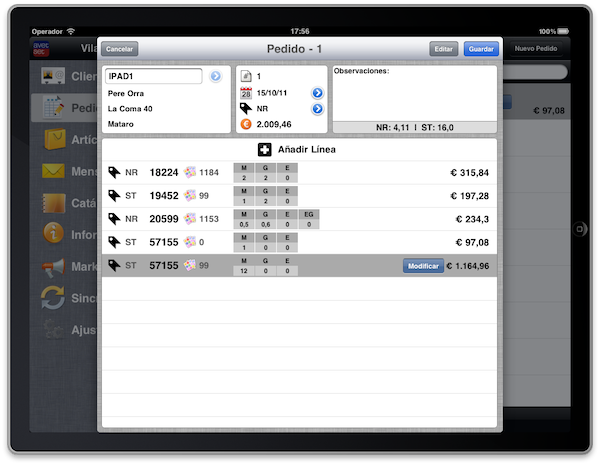Click the calendar icon next to 15/10/11
The width and height of the screenshot is (600, 465).
(x=246, y=93)
